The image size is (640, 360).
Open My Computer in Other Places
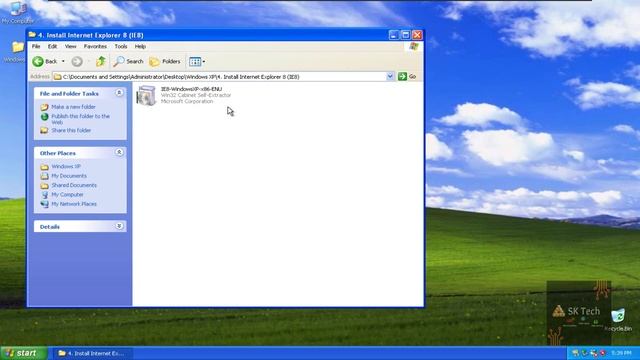pyautogui.click(x=67, y=195)
